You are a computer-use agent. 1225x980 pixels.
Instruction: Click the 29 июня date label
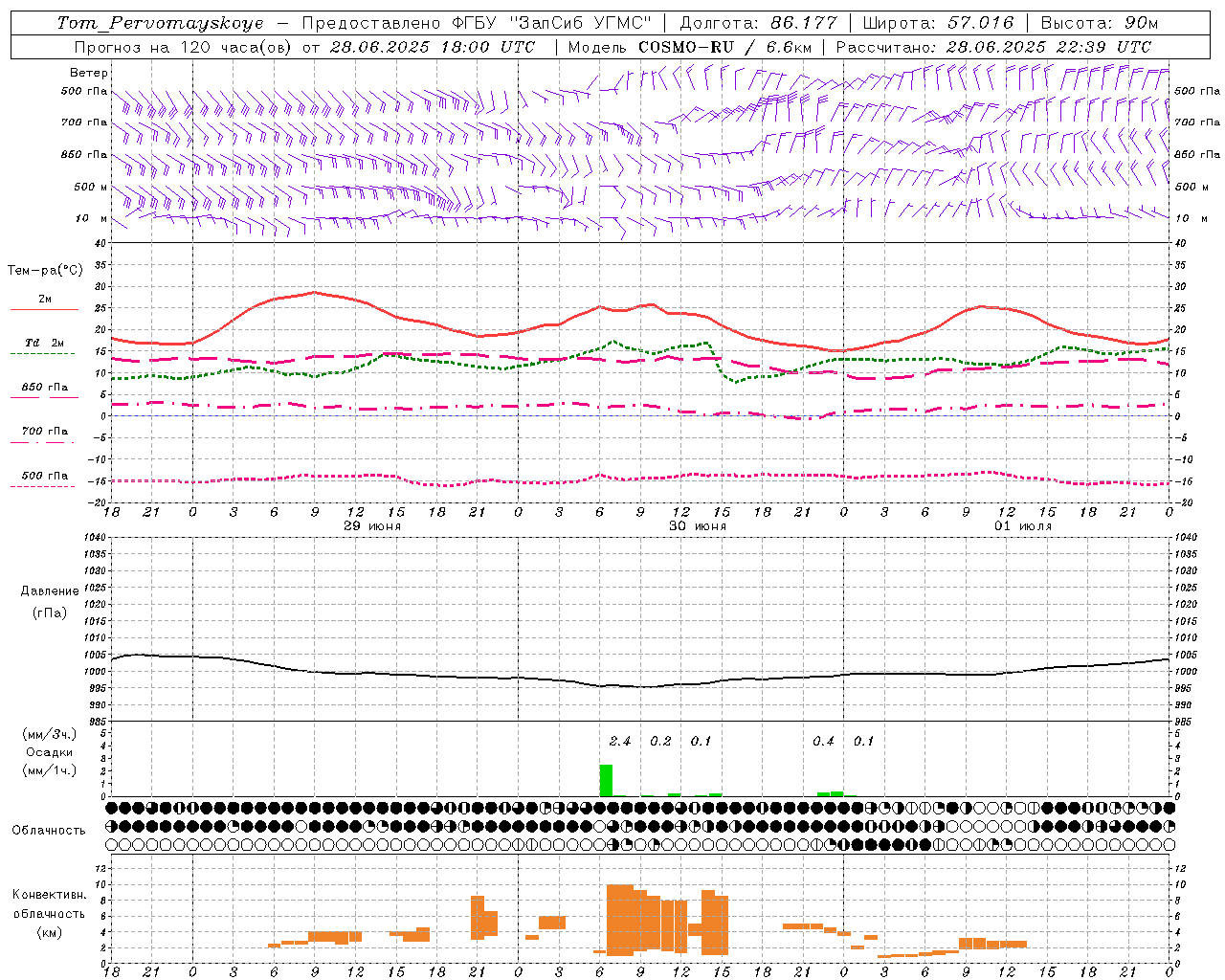click(x=372, y=526)
